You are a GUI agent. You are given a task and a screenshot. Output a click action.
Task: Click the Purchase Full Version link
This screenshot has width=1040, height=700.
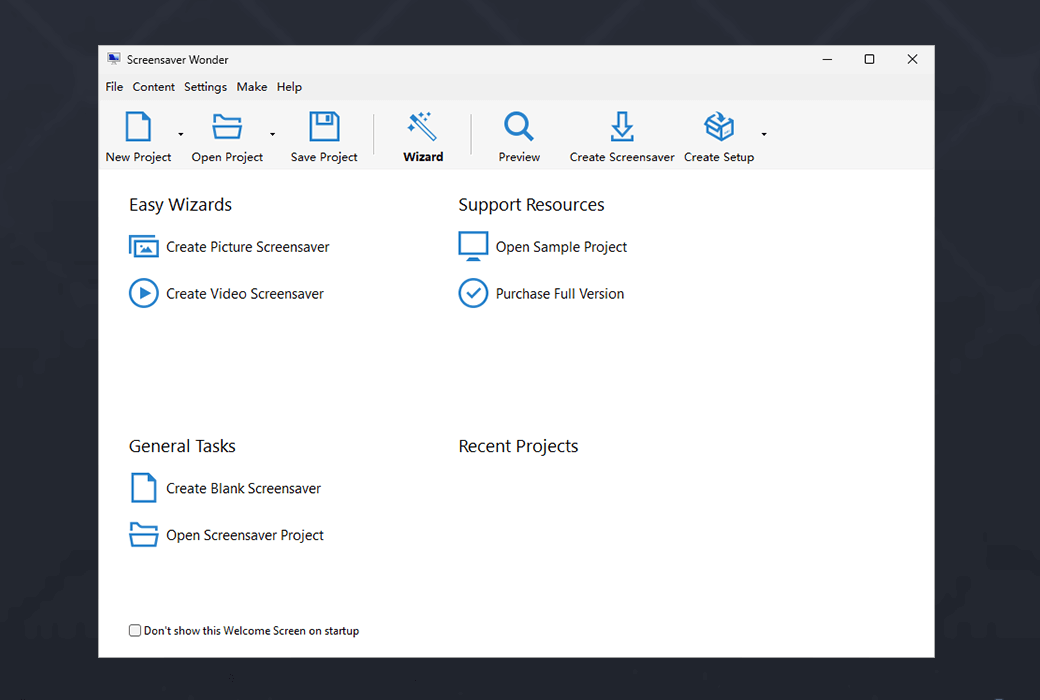pyautogui.click(x=560, y=294)
